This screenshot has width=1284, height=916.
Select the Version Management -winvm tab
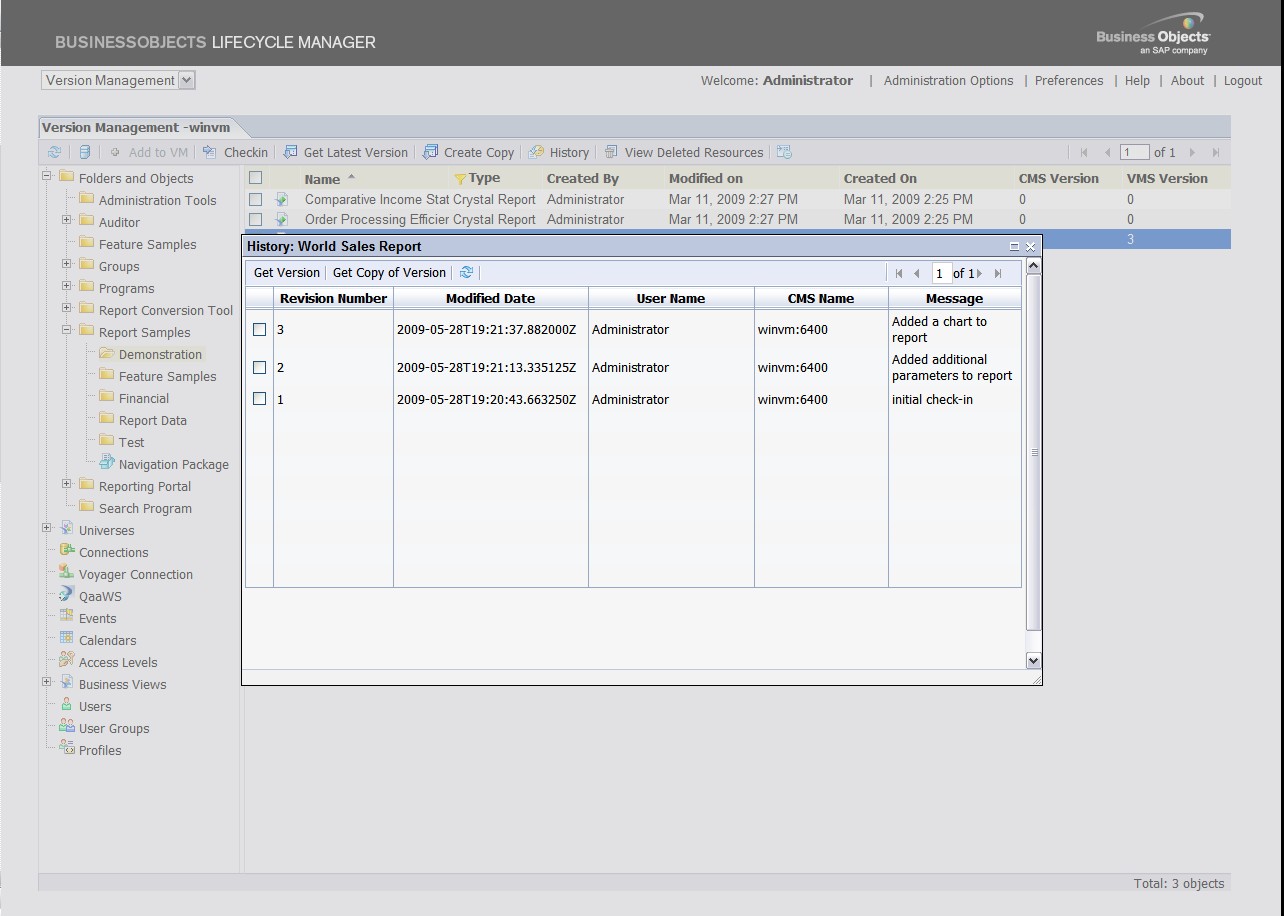point(136,127)
